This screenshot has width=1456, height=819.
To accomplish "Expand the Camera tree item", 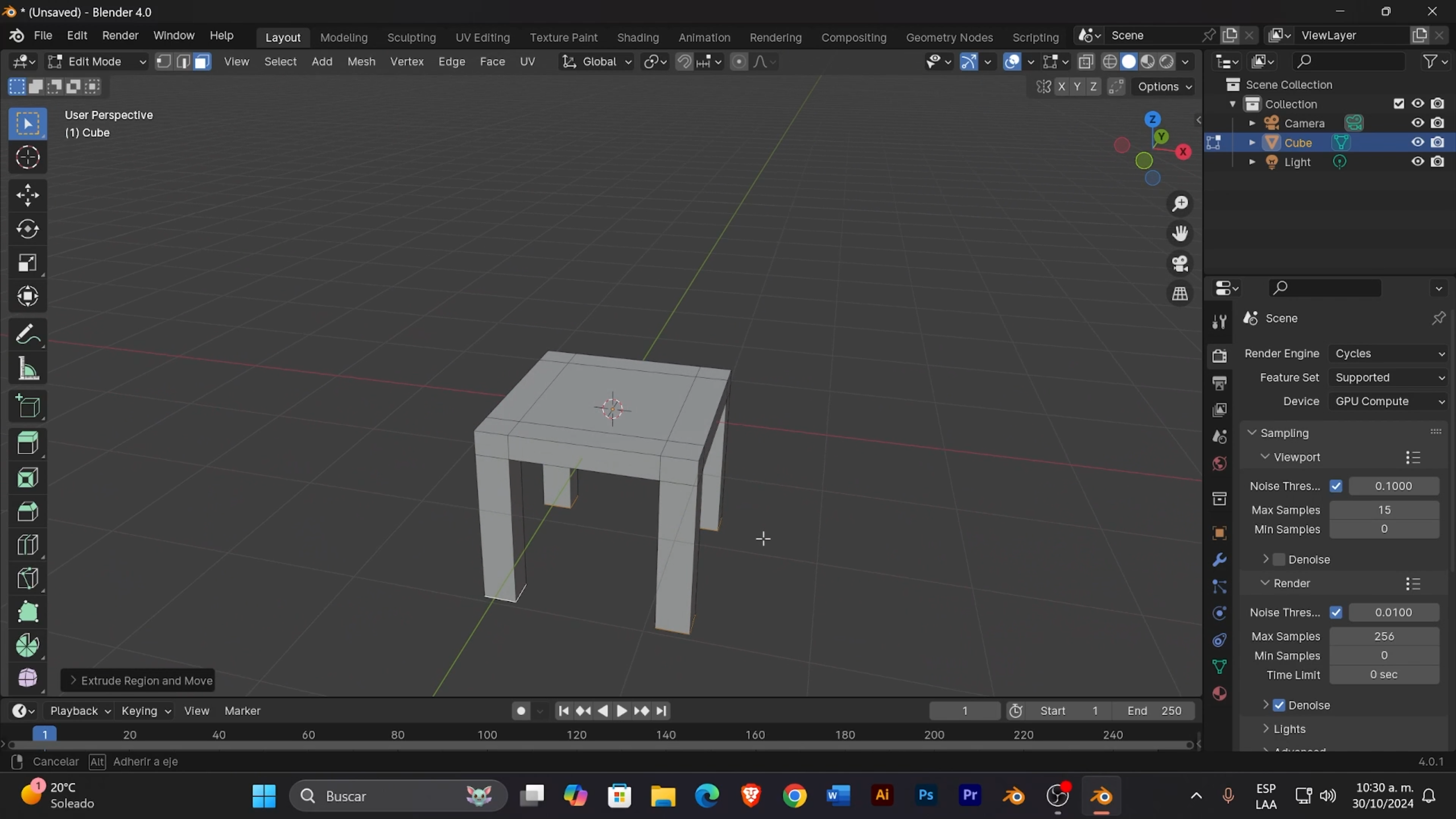I will click(1252, 123).
